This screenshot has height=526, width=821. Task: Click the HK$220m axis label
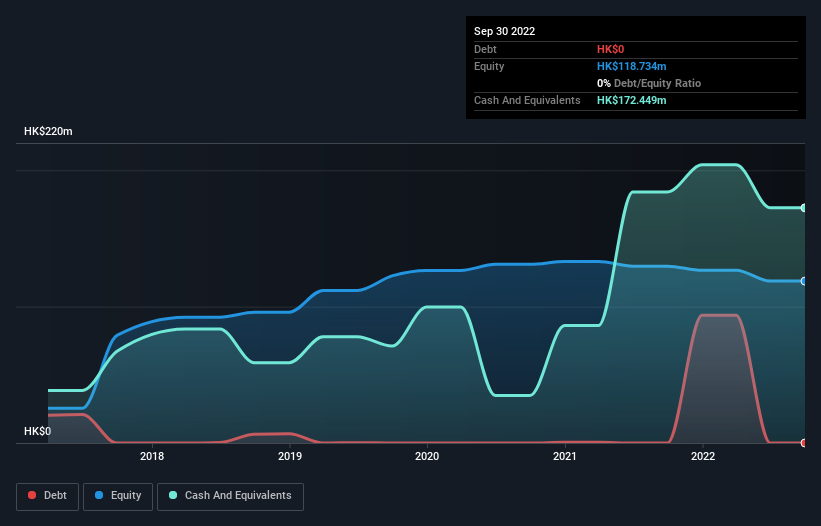48,131
